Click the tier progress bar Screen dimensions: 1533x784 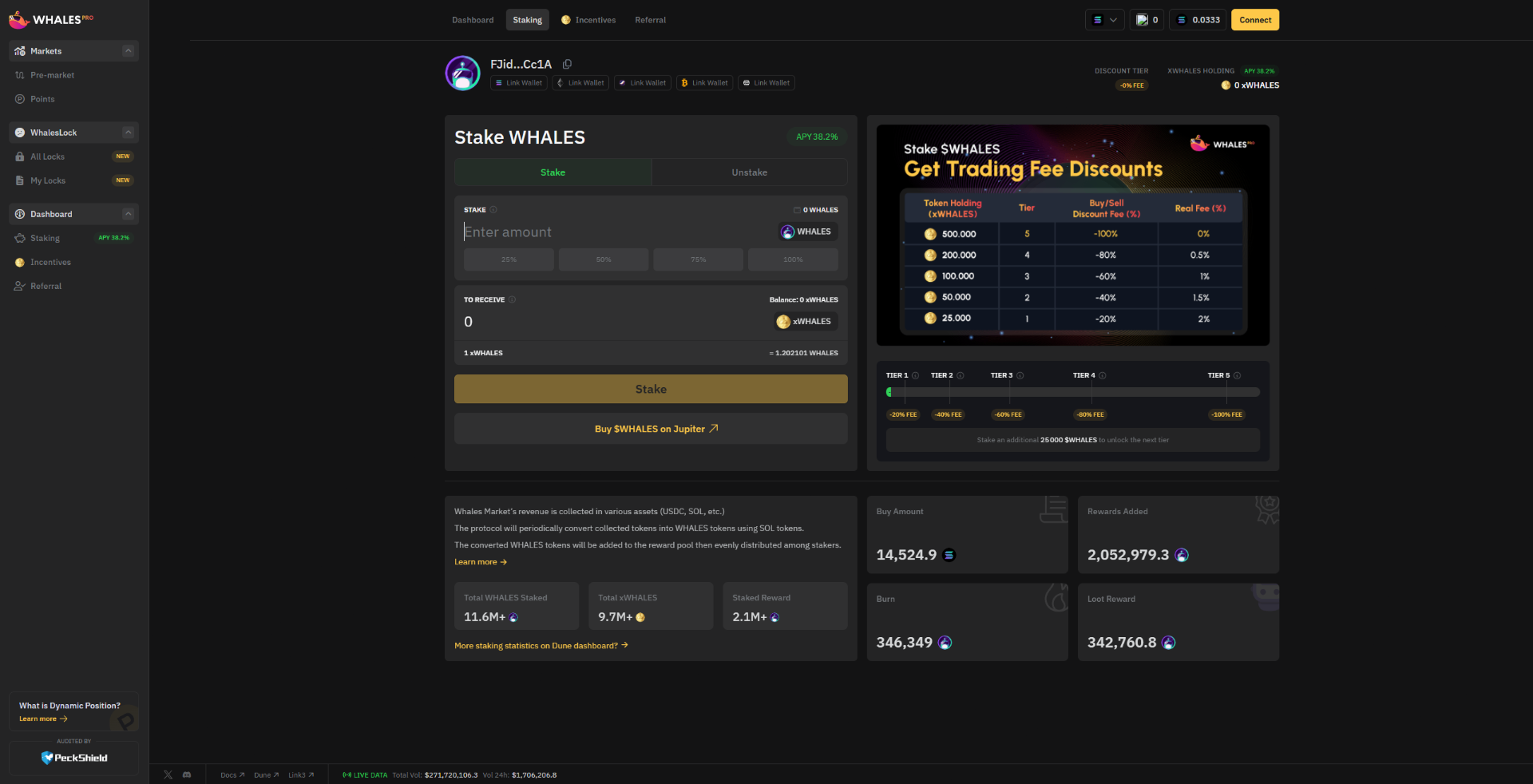point(1072,392)
